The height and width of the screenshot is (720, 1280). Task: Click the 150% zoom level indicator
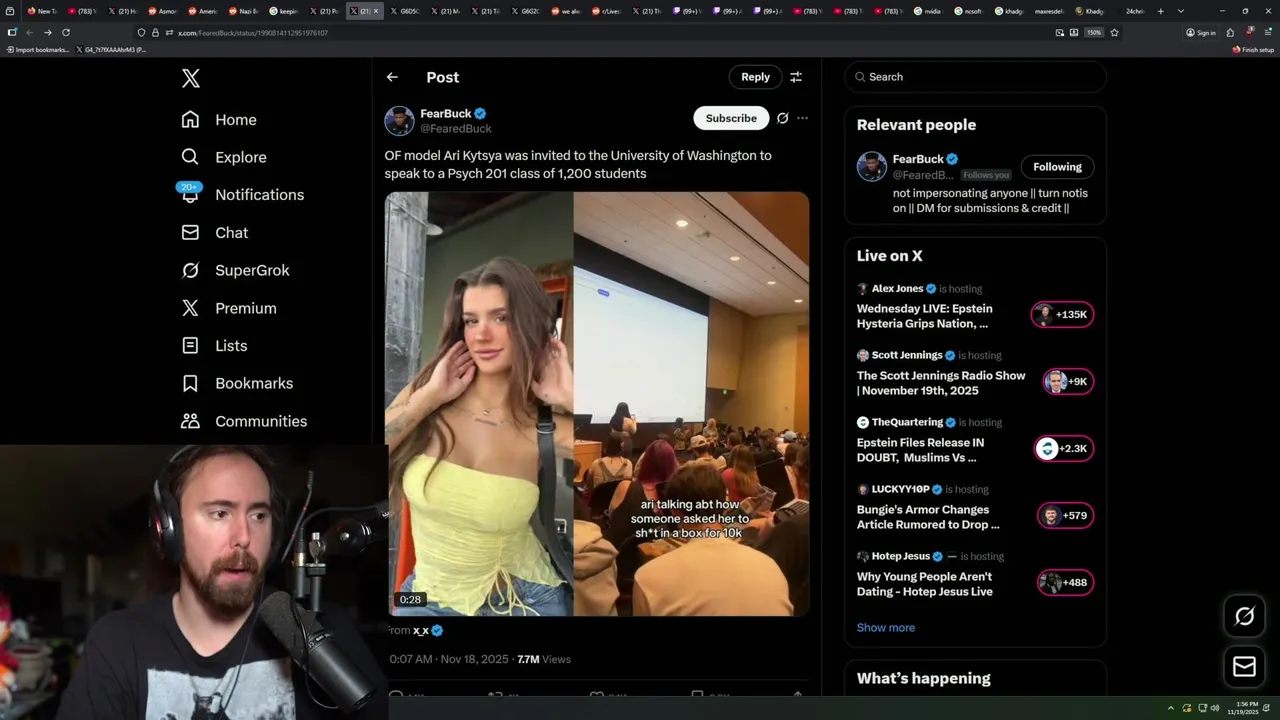pos(1094,33)
